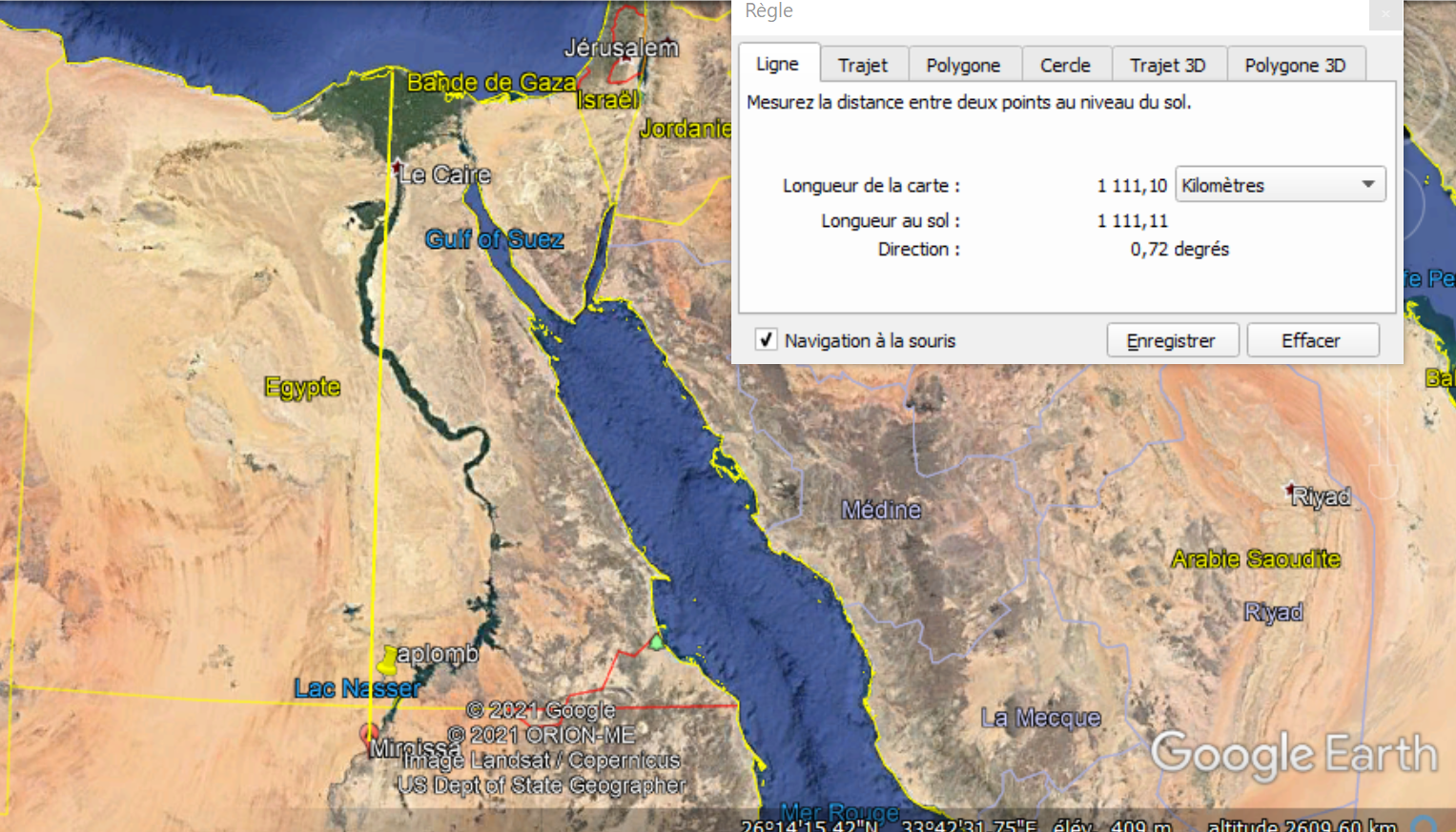Click green triangle marker on Red Sea coast
1456x832 pixels.
[x=656, y=642]
